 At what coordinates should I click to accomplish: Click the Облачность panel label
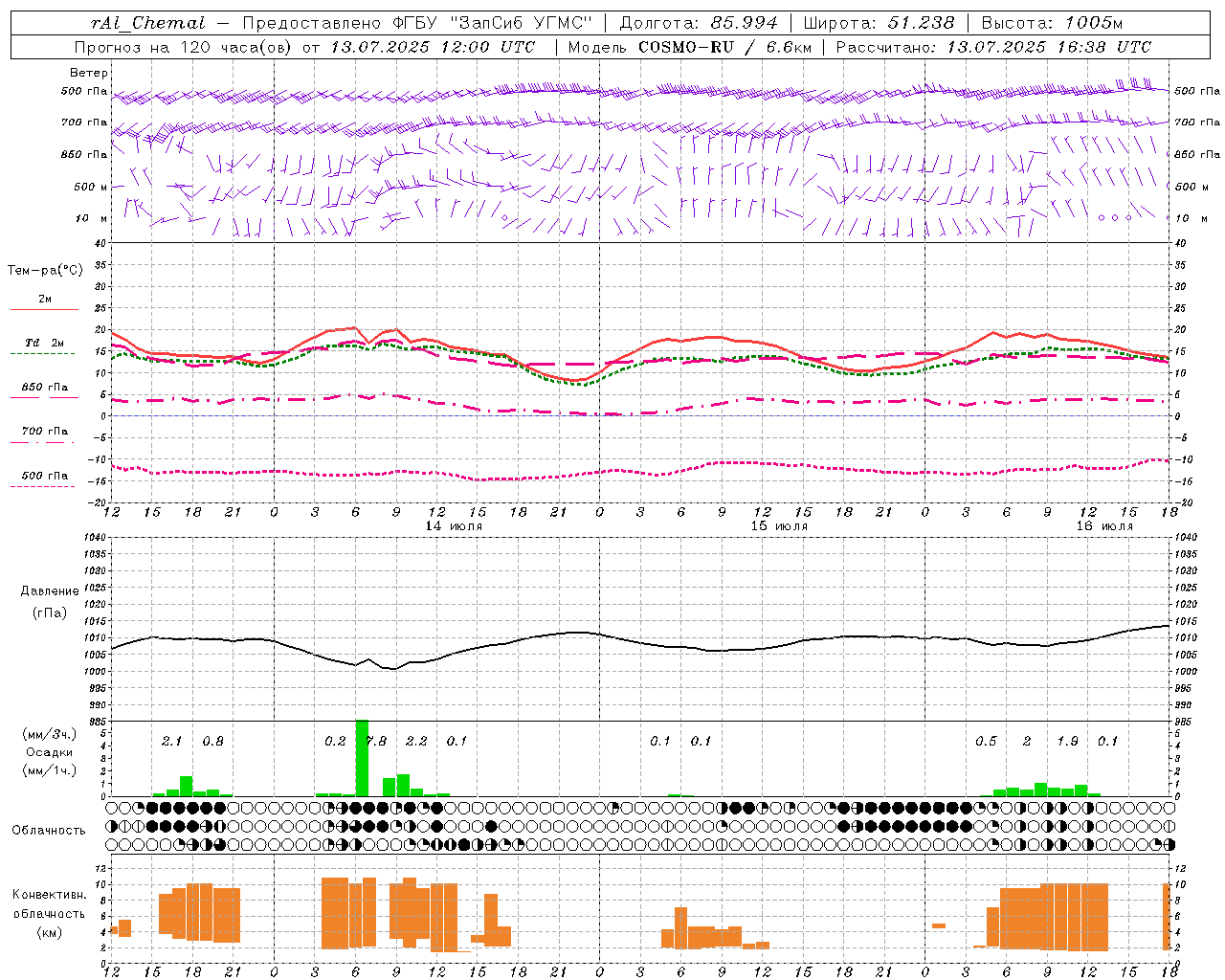(x=49, y=830)
